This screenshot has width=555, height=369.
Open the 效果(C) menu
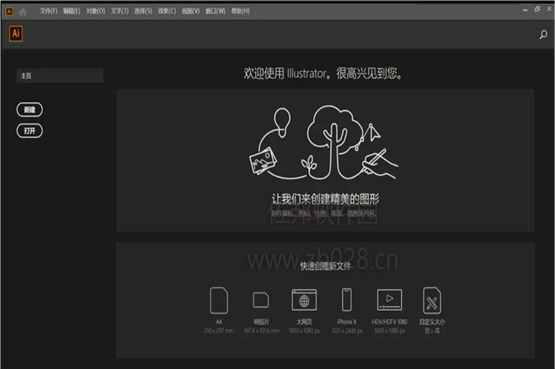(x=167, y=11)
